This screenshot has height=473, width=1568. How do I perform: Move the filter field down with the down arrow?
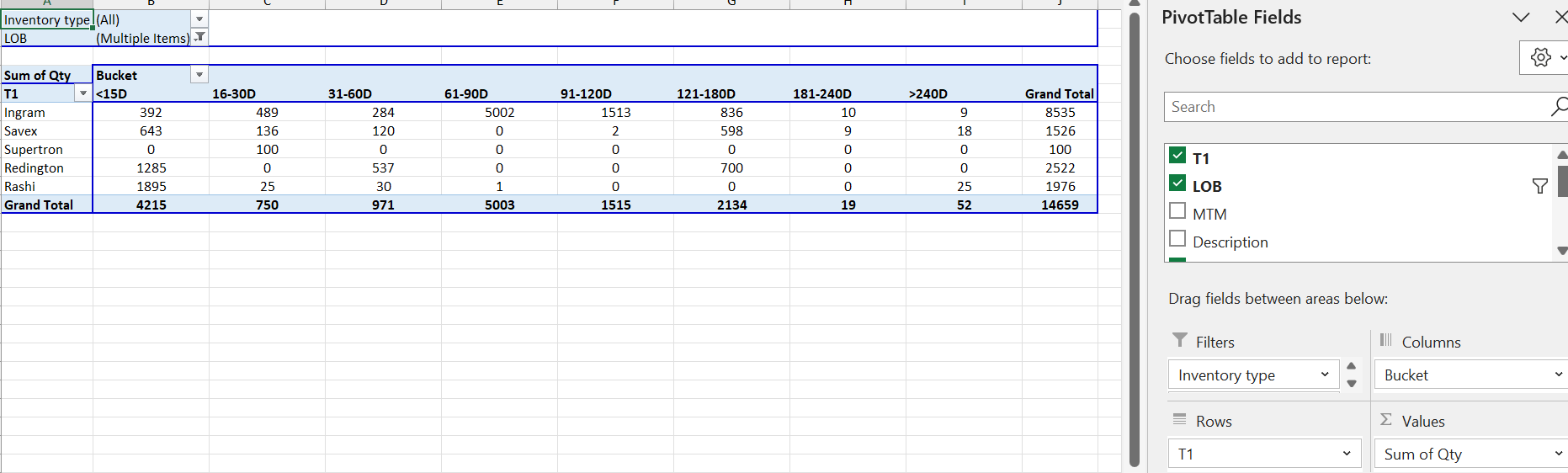coord(1352,384)
